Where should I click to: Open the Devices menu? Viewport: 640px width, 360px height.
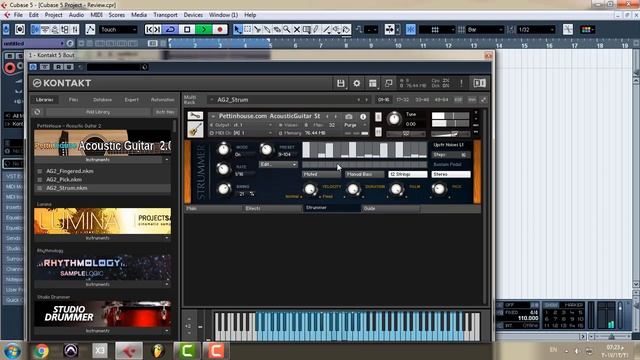click(193, 15)
